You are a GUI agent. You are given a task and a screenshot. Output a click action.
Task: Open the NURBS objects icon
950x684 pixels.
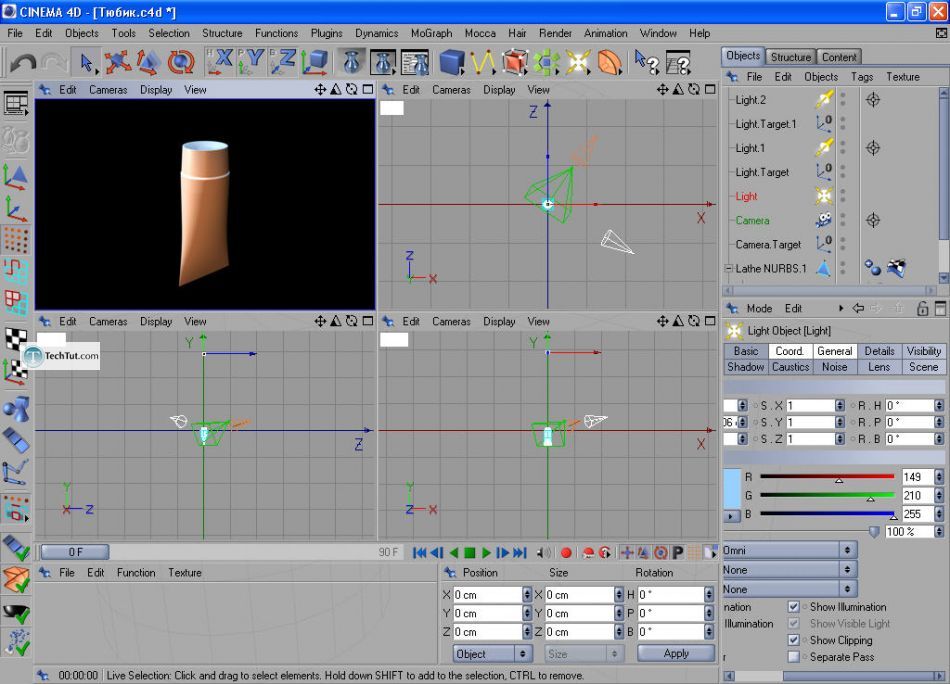(514, 62)
